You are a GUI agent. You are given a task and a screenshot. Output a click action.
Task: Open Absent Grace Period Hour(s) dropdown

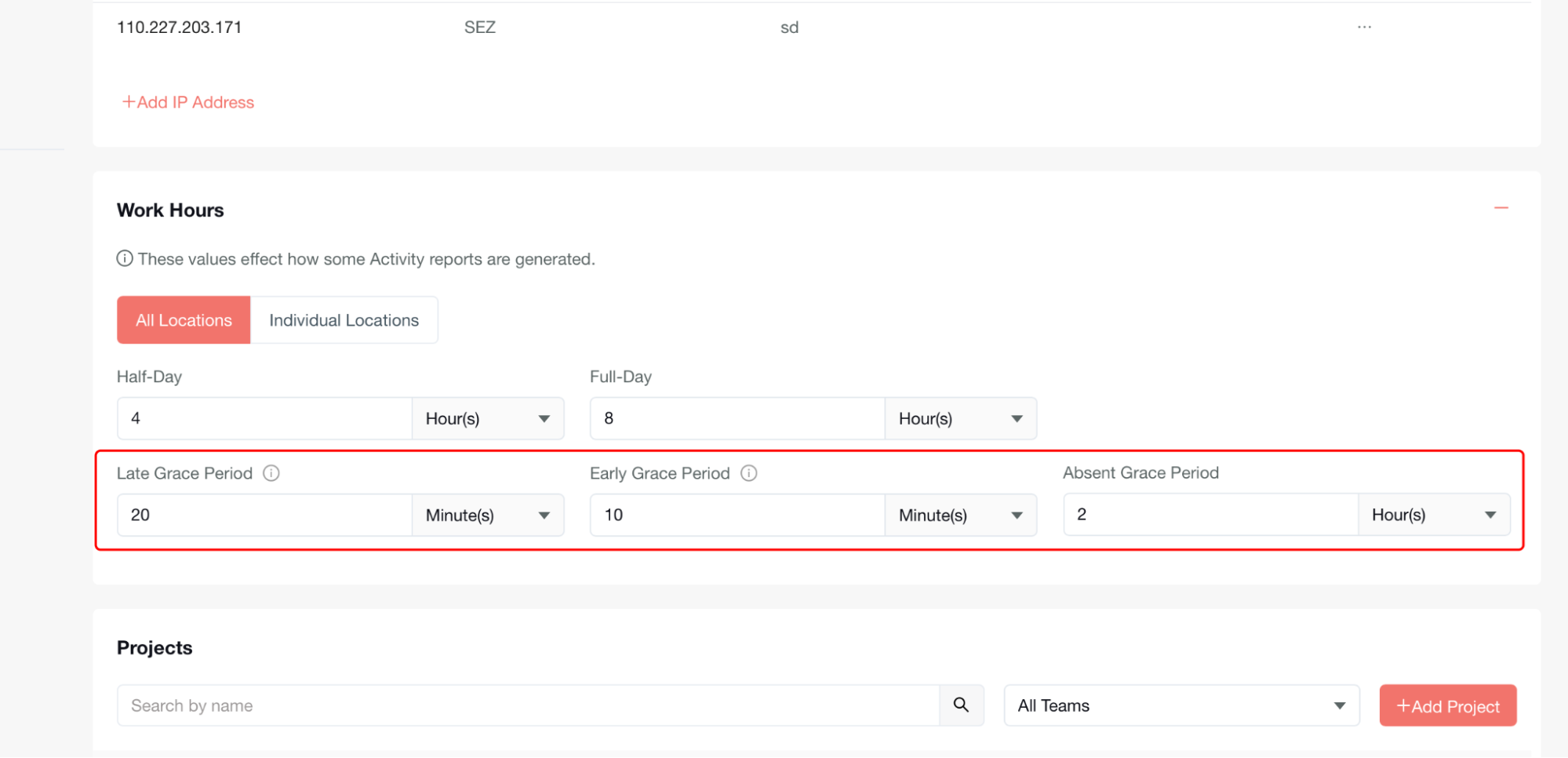1433,516
